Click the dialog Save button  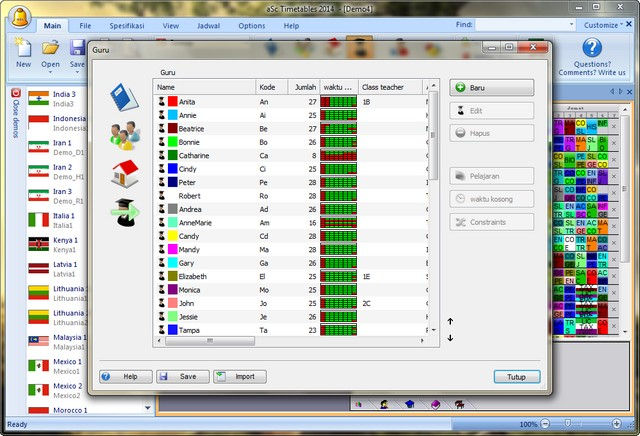[x=183, y=376]
